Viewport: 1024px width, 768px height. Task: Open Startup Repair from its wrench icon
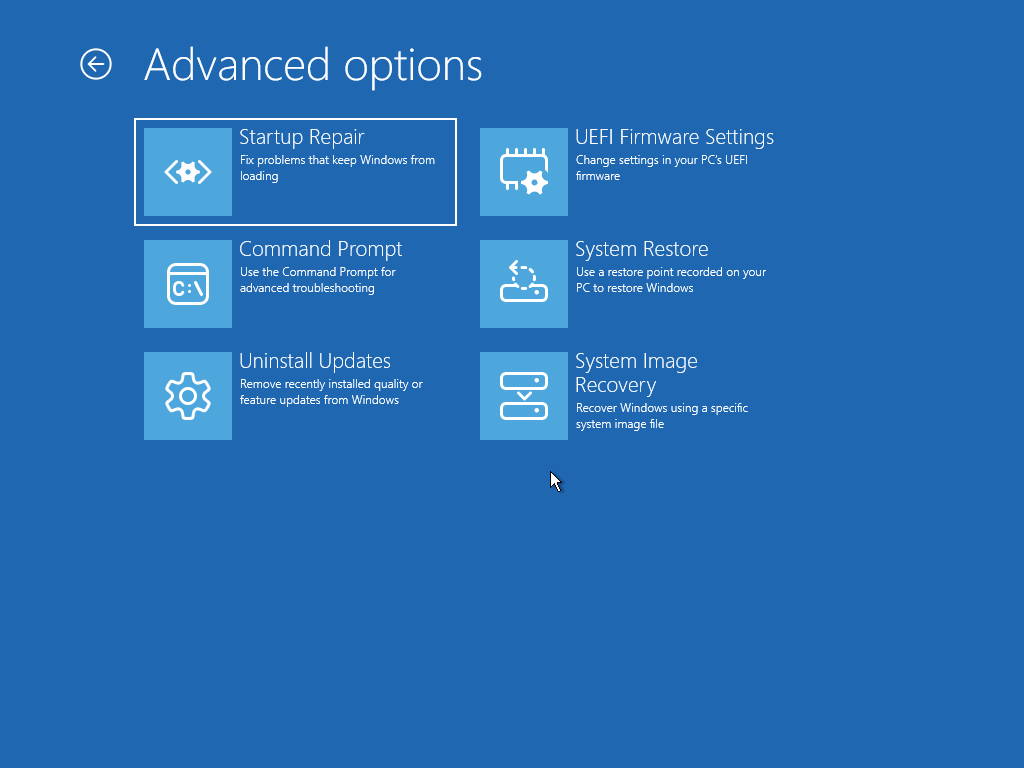(x=188, y=171)
